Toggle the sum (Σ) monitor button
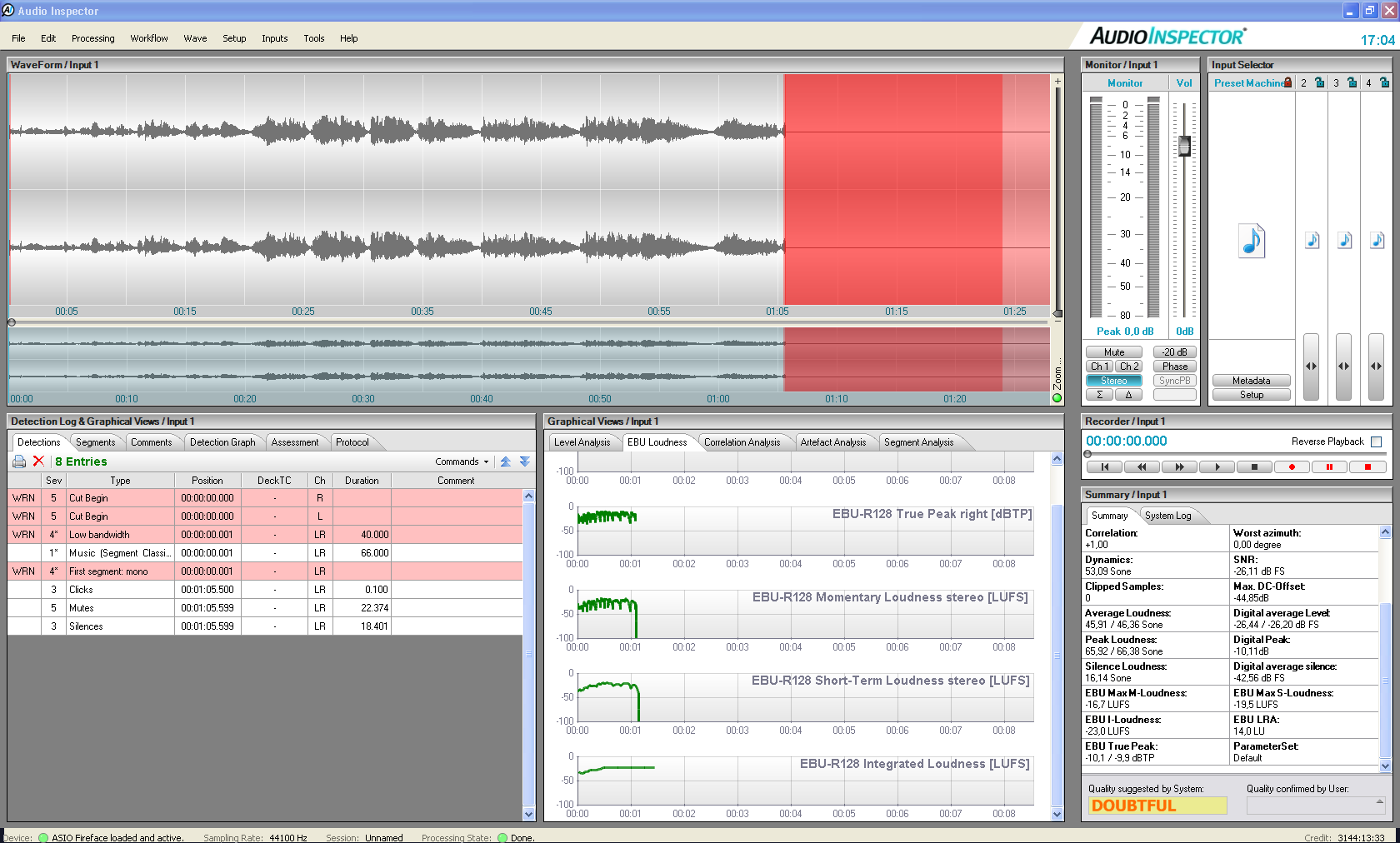Viewport: 1400px width, 843px height. 1099,395
